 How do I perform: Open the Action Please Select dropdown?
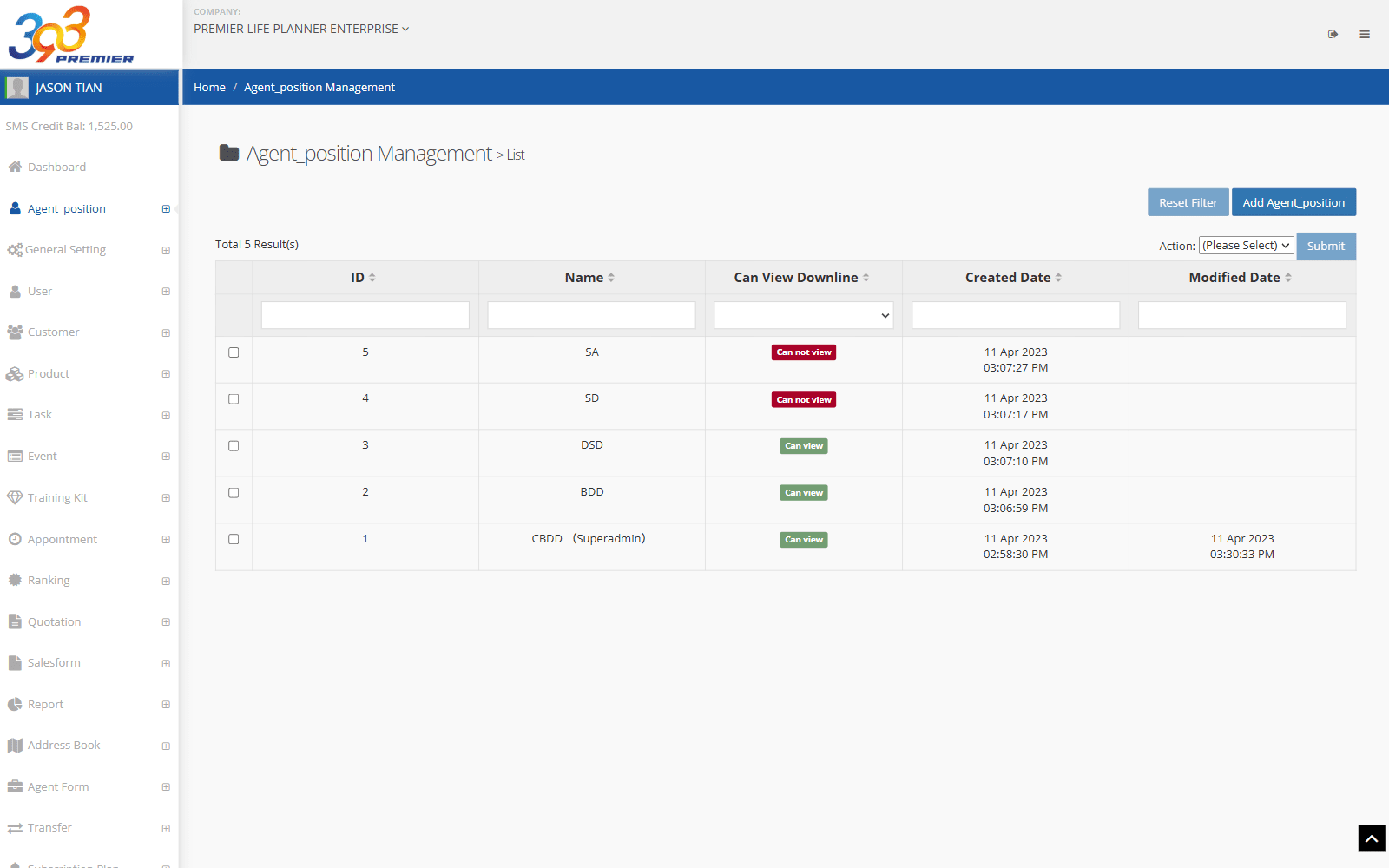point(1246,246)
